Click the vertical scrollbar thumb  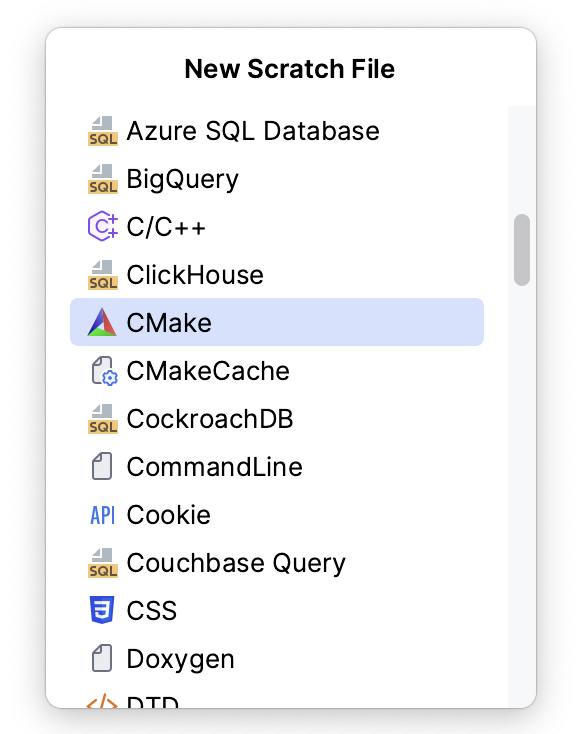pos(522,250)
